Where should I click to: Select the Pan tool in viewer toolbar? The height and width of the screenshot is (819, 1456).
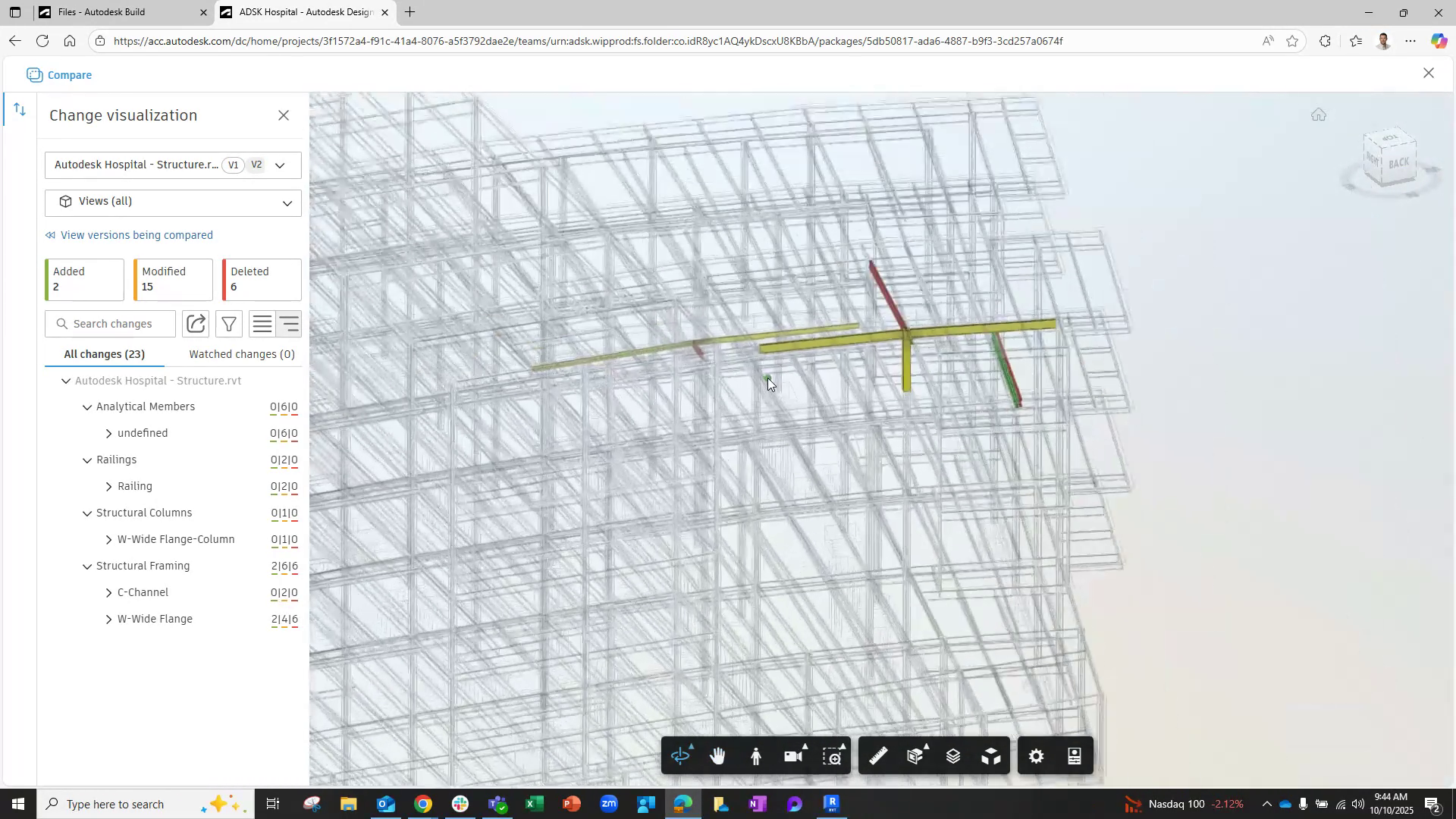[x=717, y=755]
